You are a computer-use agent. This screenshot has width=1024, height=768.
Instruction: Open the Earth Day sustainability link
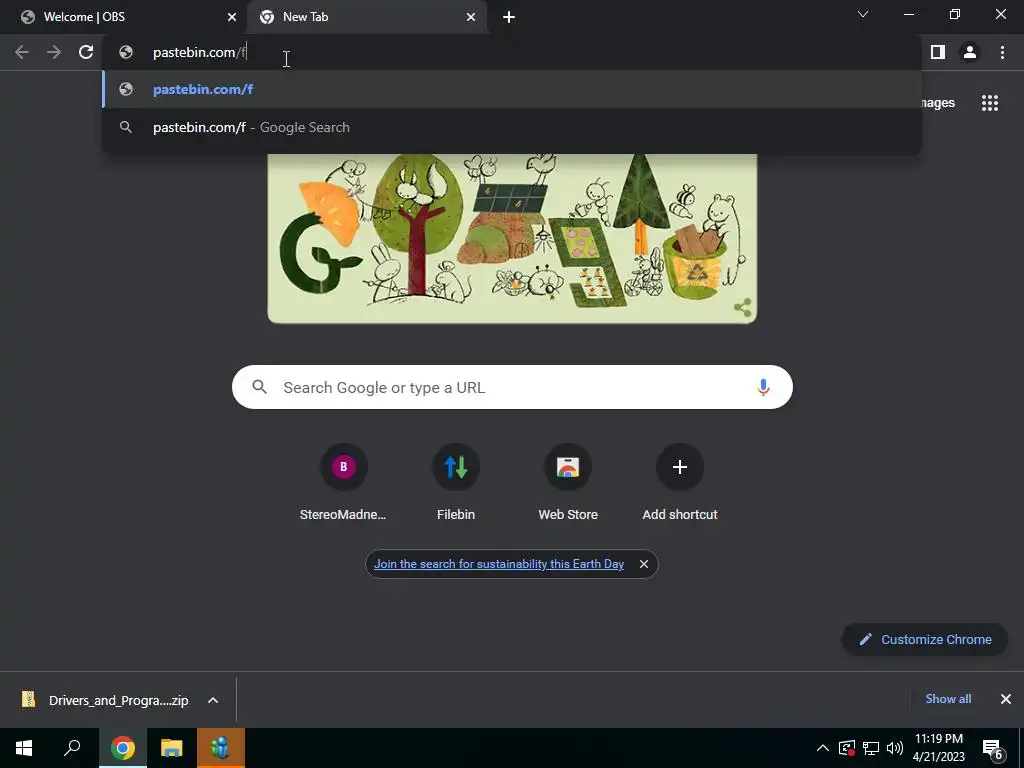point(499,564)
